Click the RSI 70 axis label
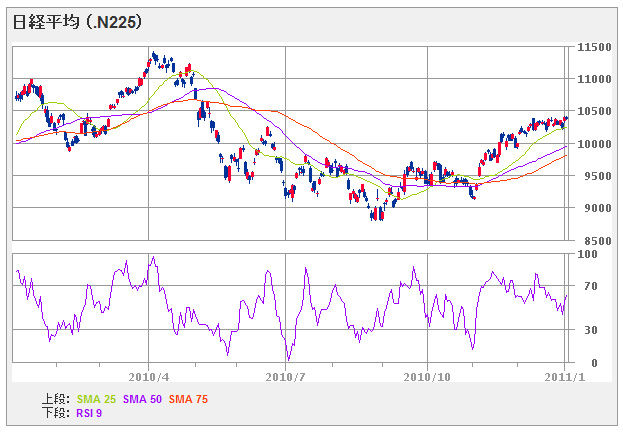This screenshot has height=433, width=623. 590,286
